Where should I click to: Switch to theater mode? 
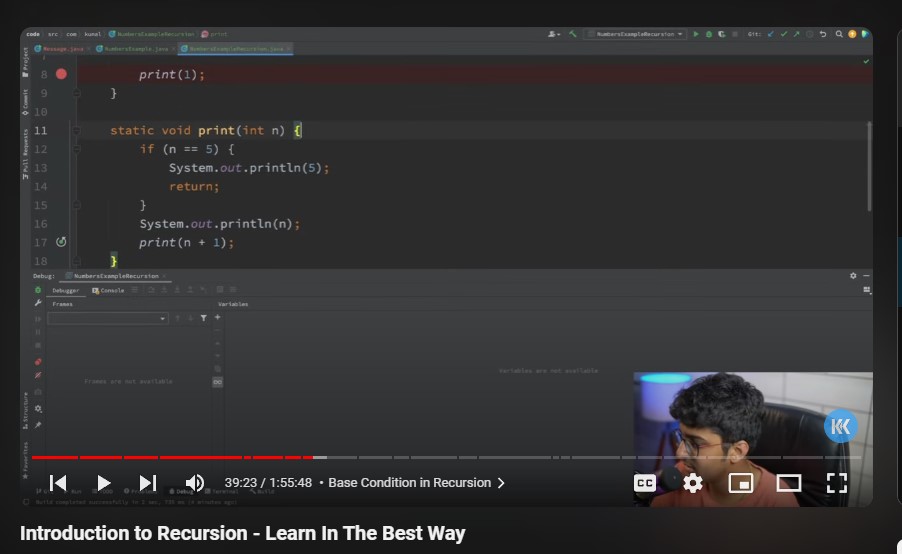coord(789,483)
